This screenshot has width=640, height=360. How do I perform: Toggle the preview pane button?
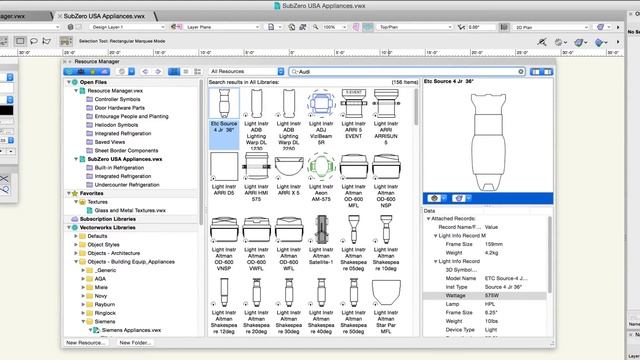(x=547, y=71)
